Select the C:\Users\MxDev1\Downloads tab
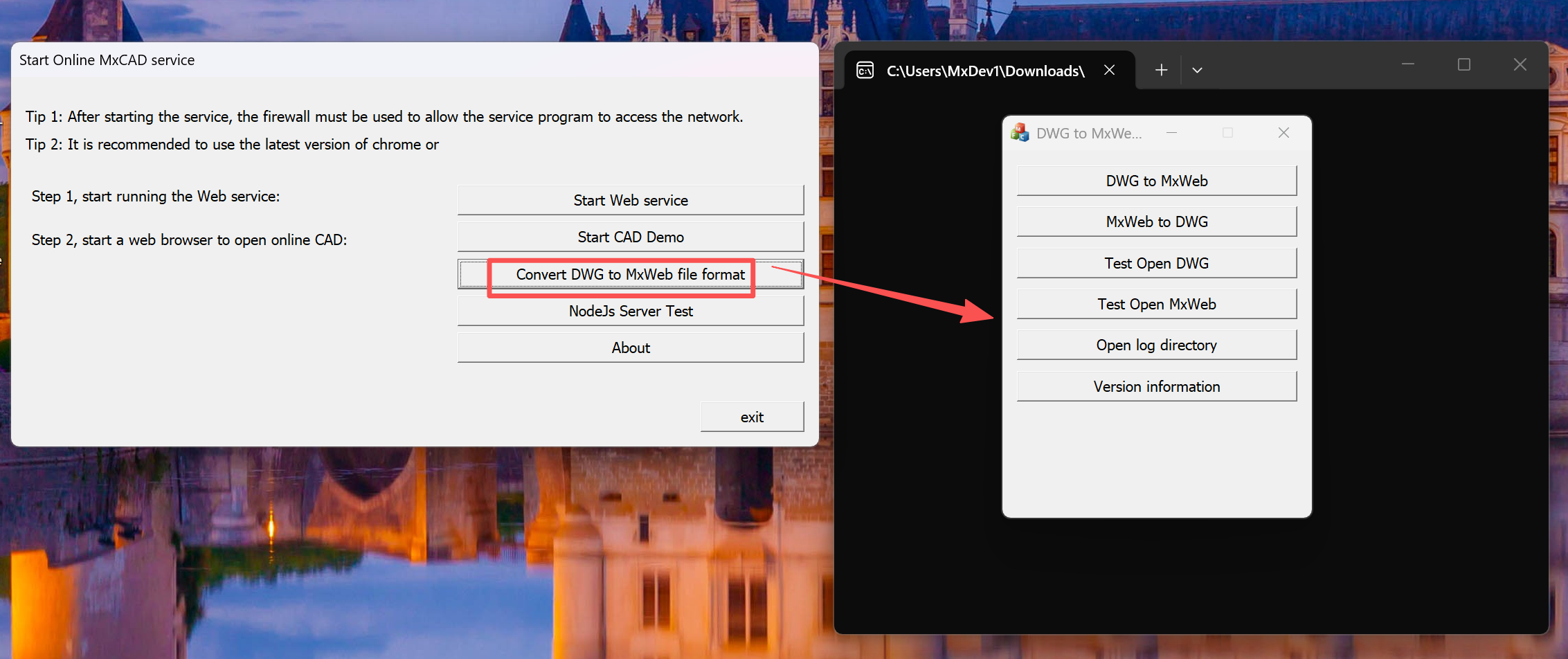The height and width of the screenshot is (659, 1568). [984, 71]
